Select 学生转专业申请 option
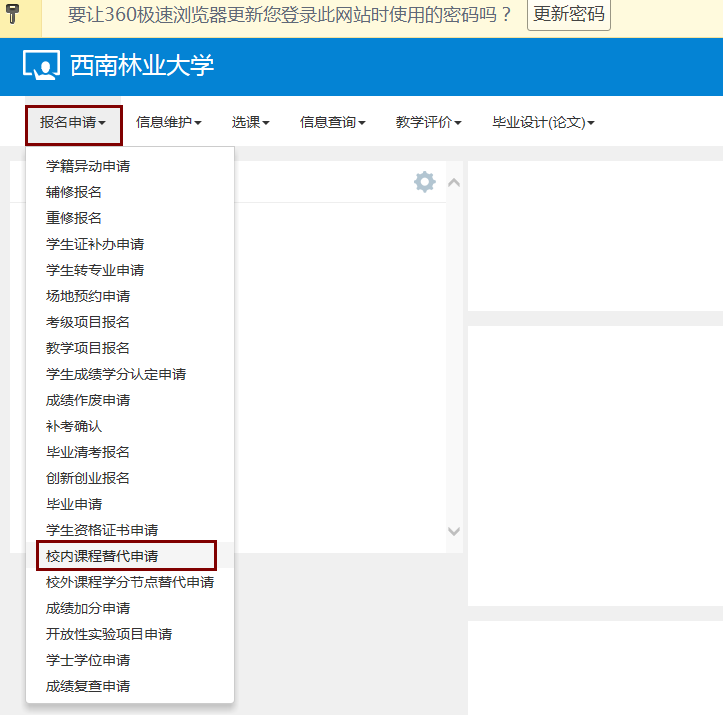The height and width of the screenshot is (715, 723). 95,270
